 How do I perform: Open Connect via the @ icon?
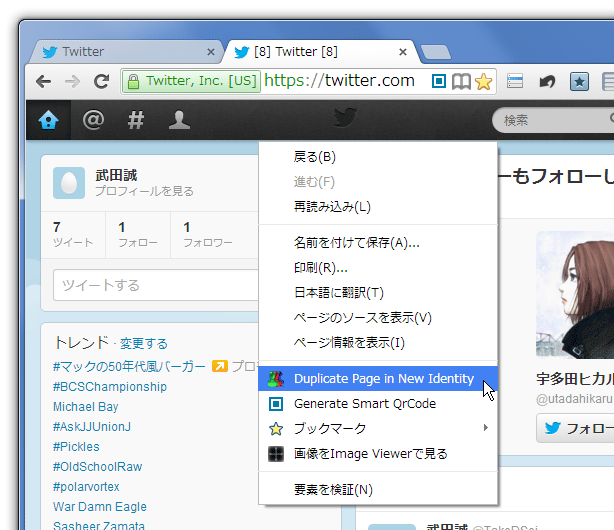(x=93, y=120)
